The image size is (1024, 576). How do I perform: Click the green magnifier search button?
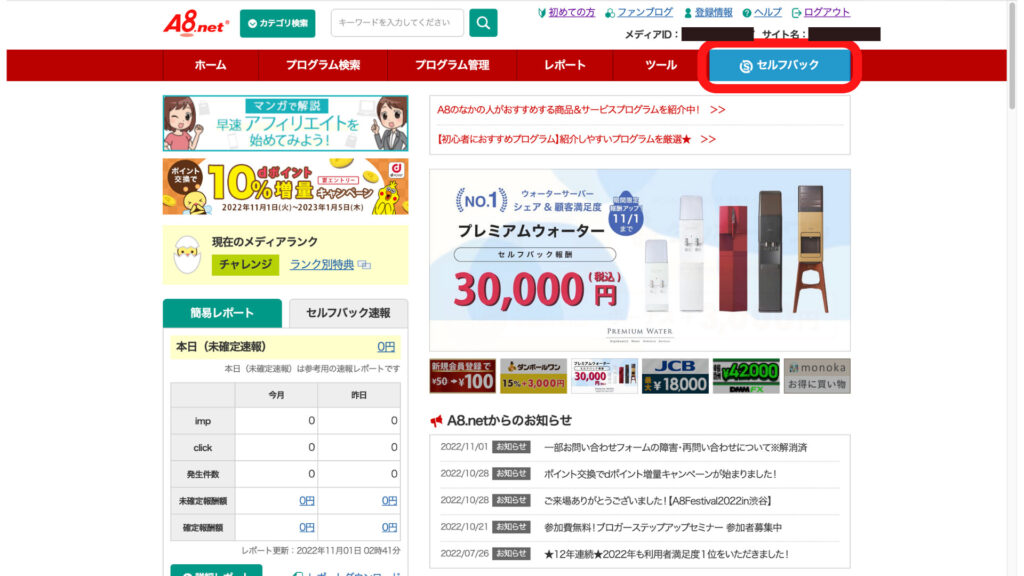click(x=483, y=23)
